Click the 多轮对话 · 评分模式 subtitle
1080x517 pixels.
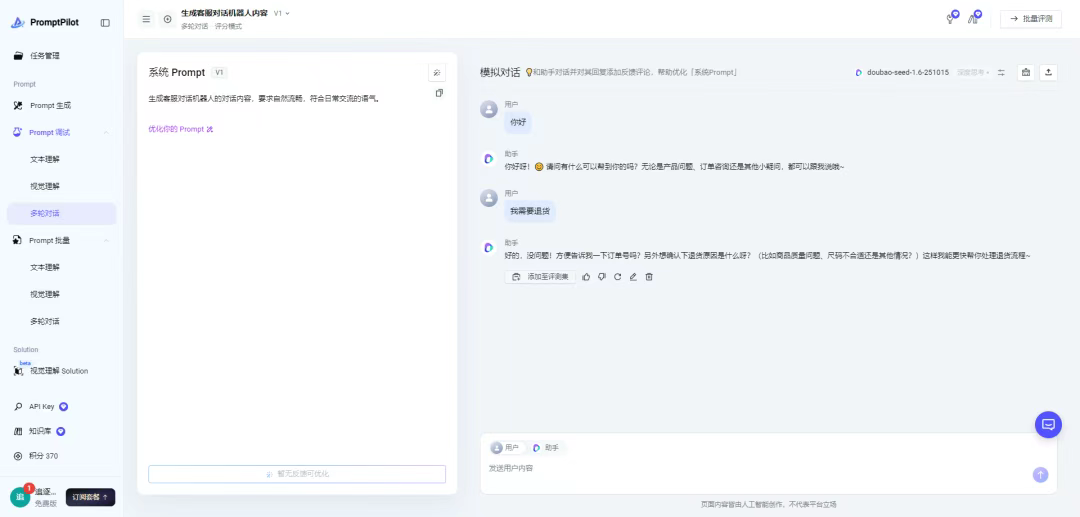click(x=211, y=26)
